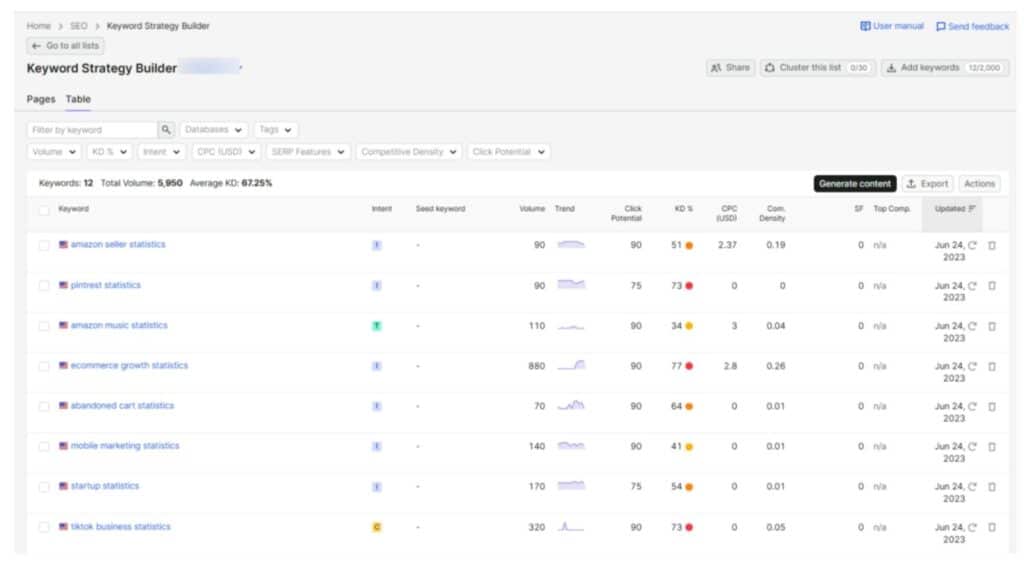Delete the abandoned cart statistics keyword
Image resolution: width=1024 pixels, height=563 pixels.
click(x=992, y=406)
